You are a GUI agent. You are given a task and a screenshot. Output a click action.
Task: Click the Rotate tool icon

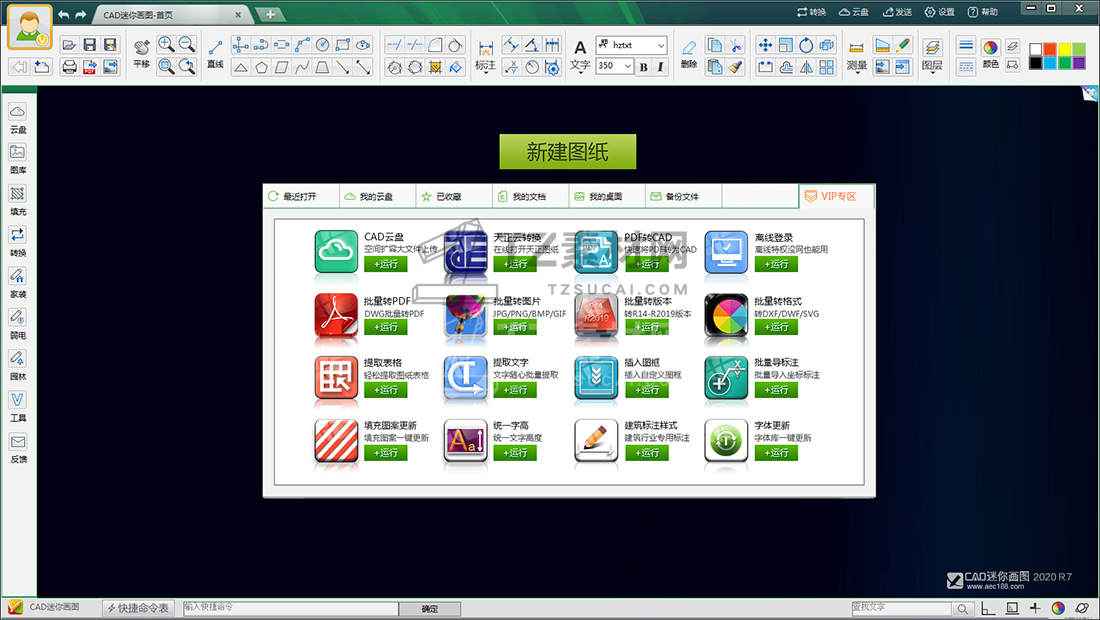(806, 45)
